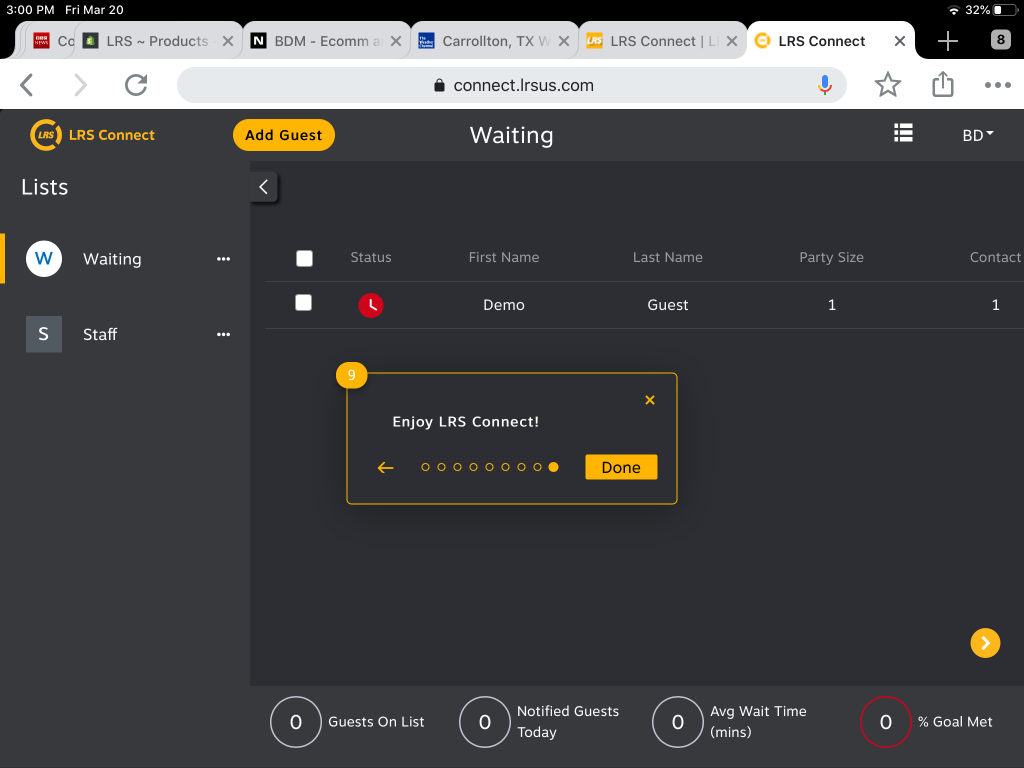1024x768 pixels.
Task: Open the Staff list options menu
Action: point(222,334)
